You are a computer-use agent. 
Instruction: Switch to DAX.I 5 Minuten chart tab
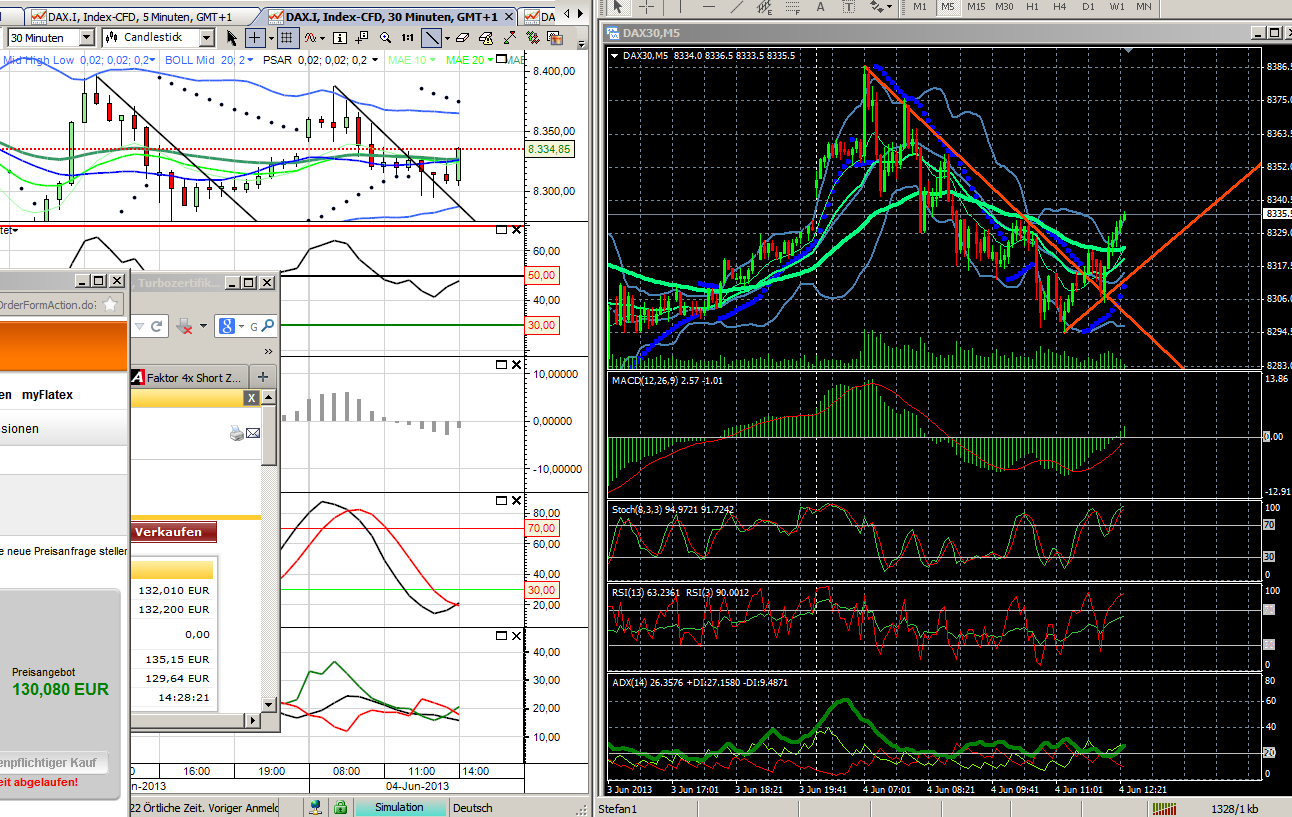pyautogui.click(x=140, y=17)
